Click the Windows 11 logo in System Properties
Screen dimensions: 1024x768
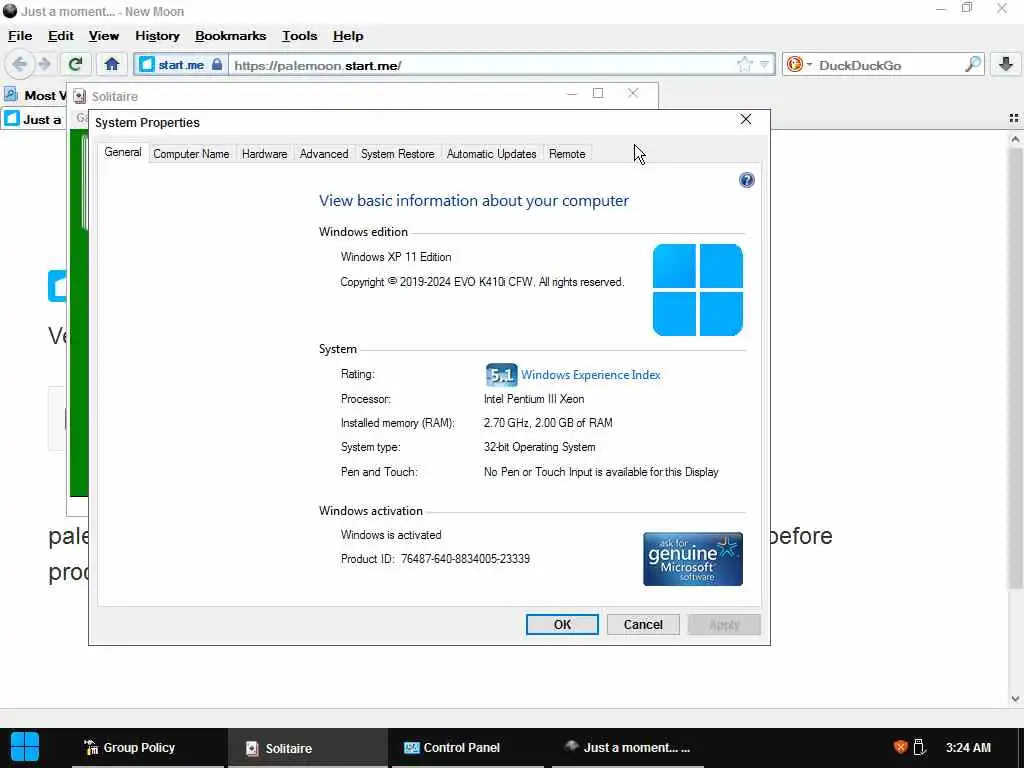click(x=697, y=290)
